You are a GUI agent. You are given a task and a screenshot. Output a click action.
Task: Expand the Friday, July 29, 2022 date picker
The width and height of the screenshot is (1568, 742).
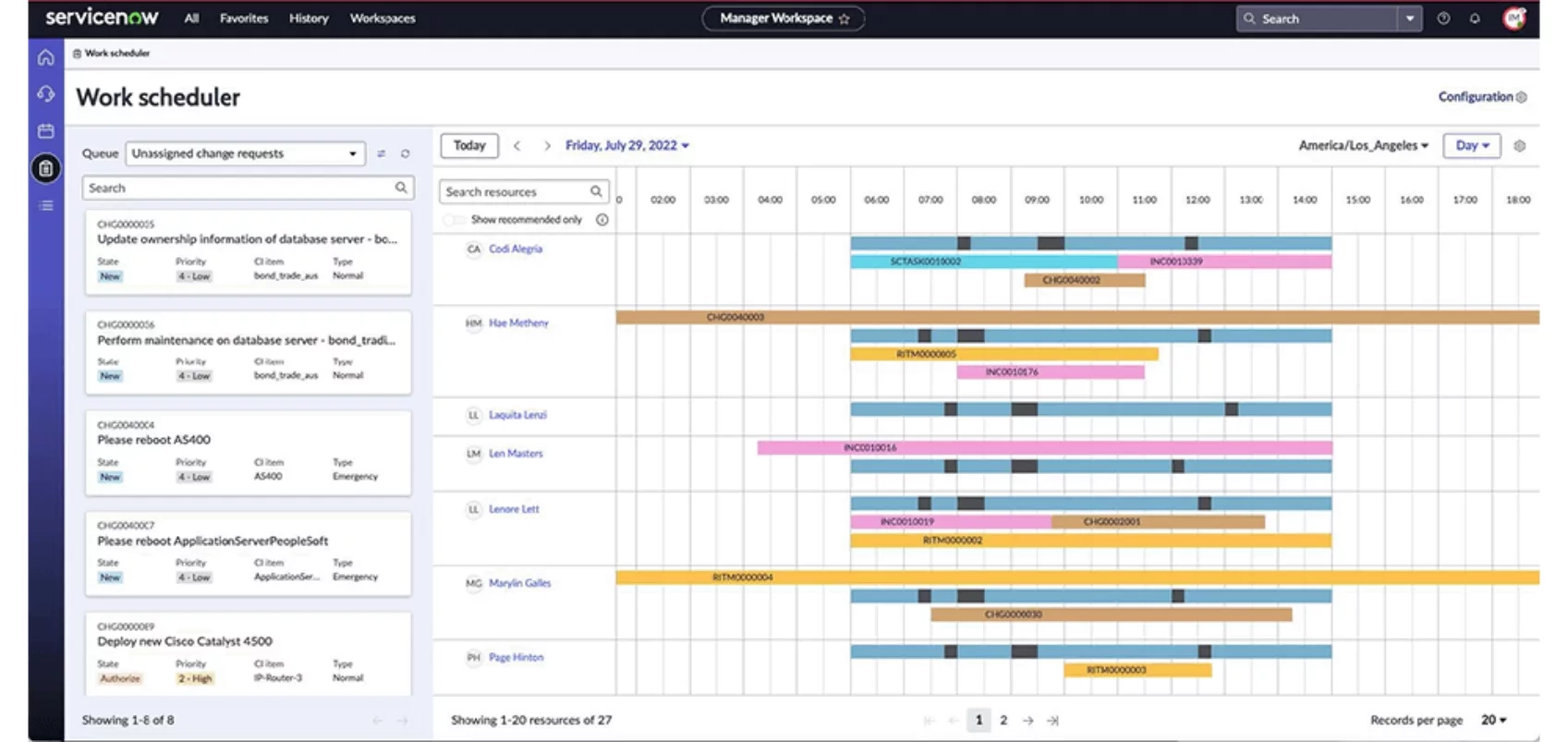626,146
